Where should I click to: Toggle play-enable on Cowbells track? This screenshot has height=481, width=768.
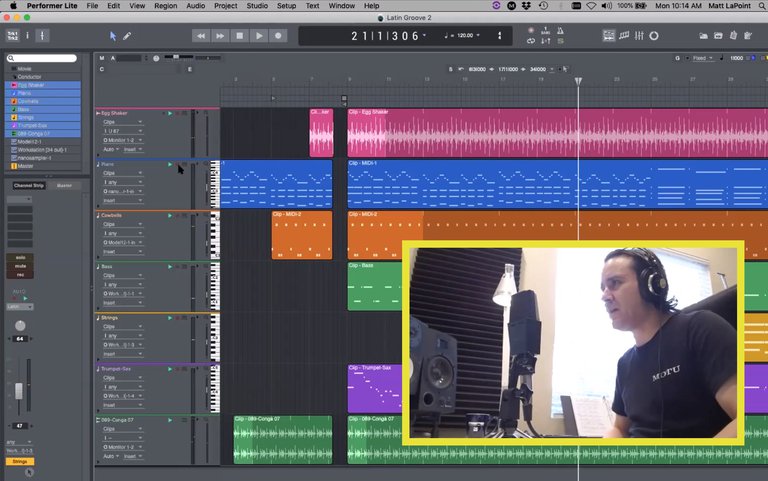tap(170, 216)
